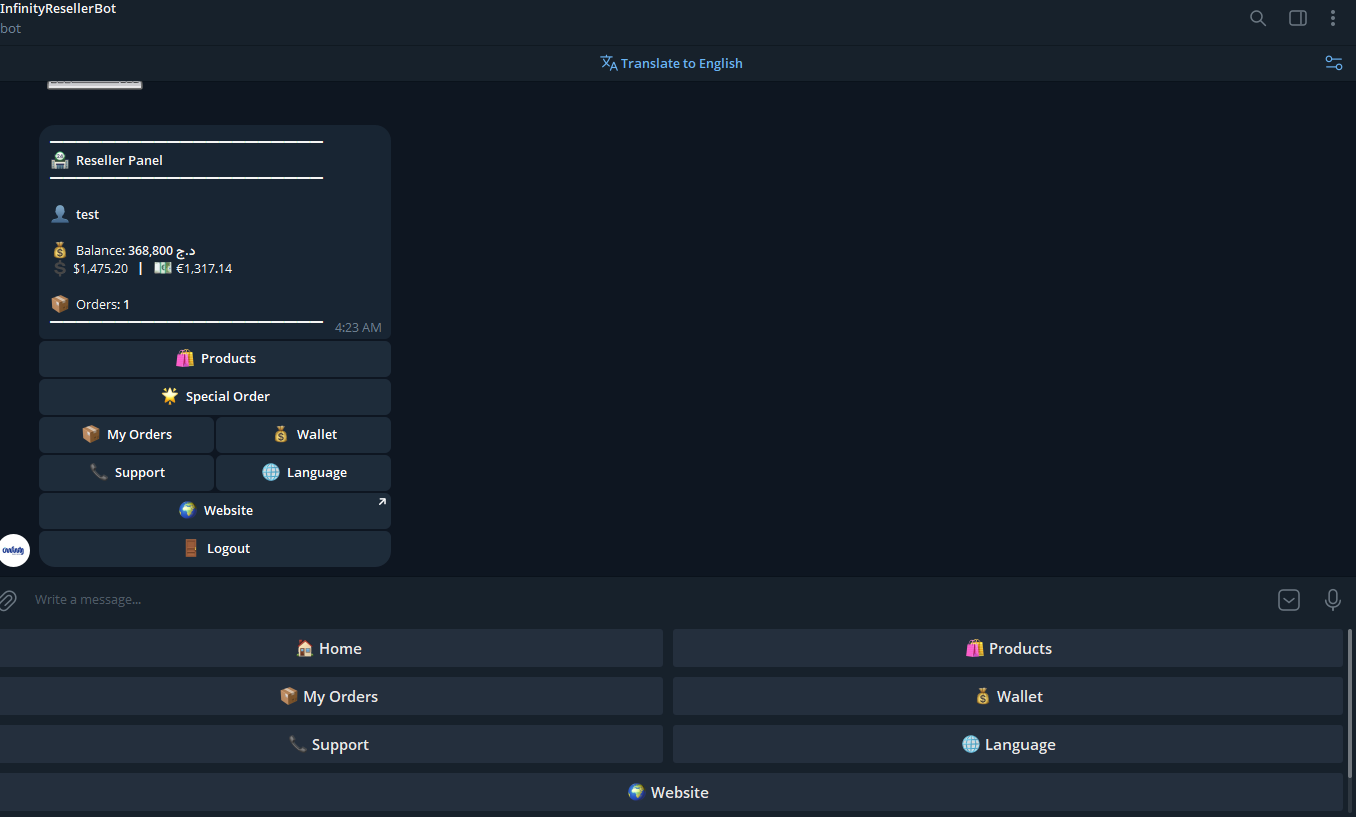Image resolution: width=1356 pixels, height=817 pixels.
Task: Open the Website link button
Action: [215, 510]
